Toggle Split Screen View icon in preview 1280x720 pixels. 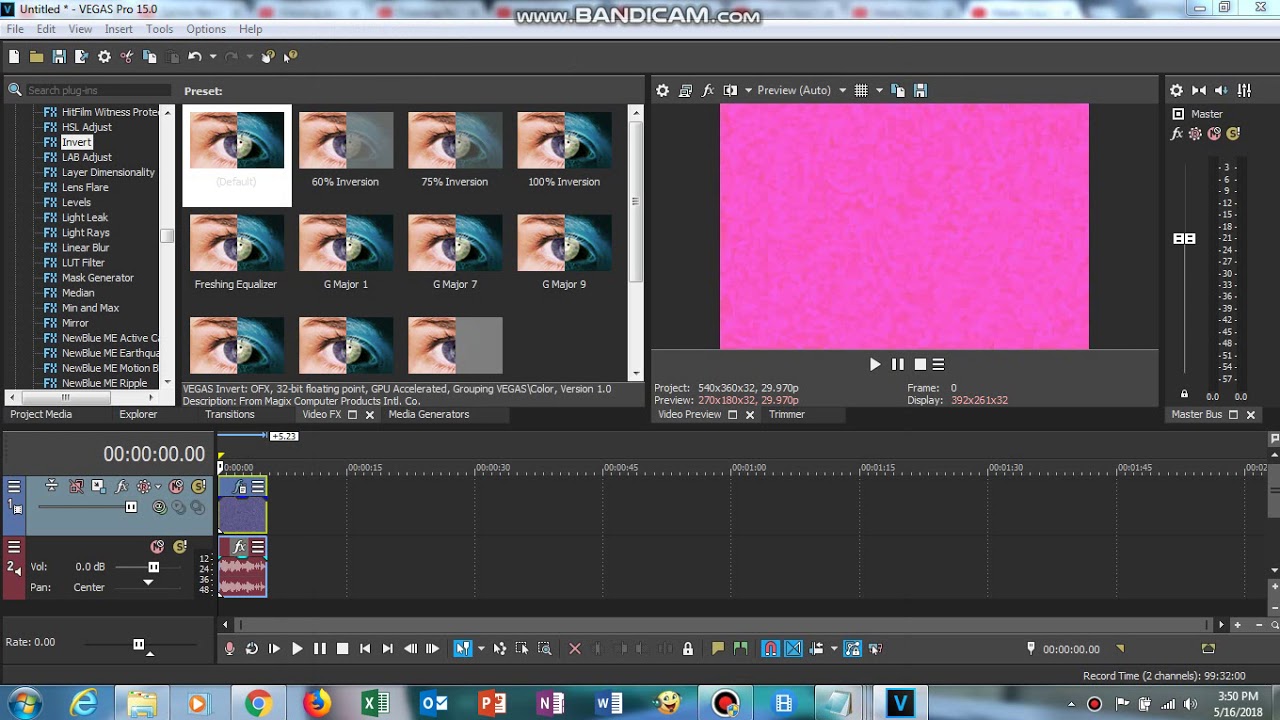pos(730,90)
